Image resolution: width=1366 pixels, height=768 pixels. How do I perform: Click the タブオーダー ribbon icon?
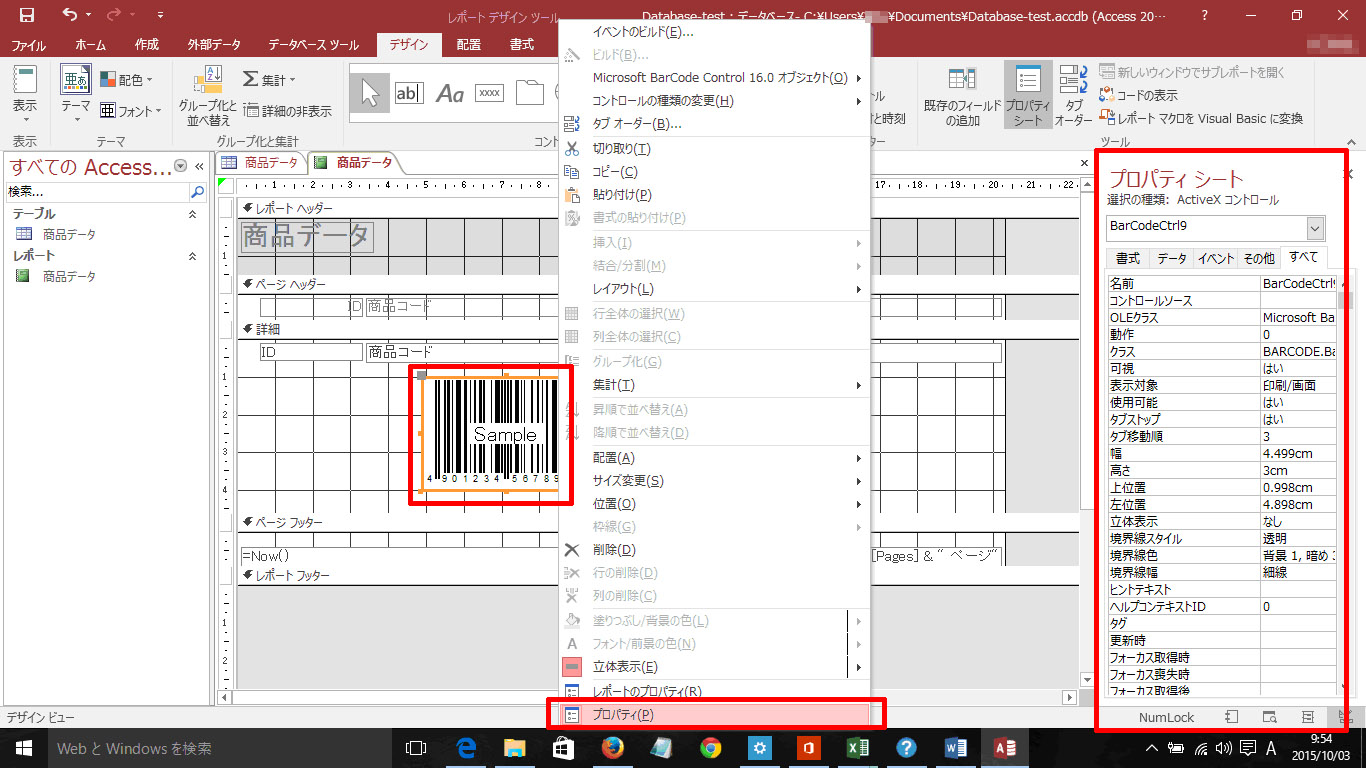(x=1074, y=95)
